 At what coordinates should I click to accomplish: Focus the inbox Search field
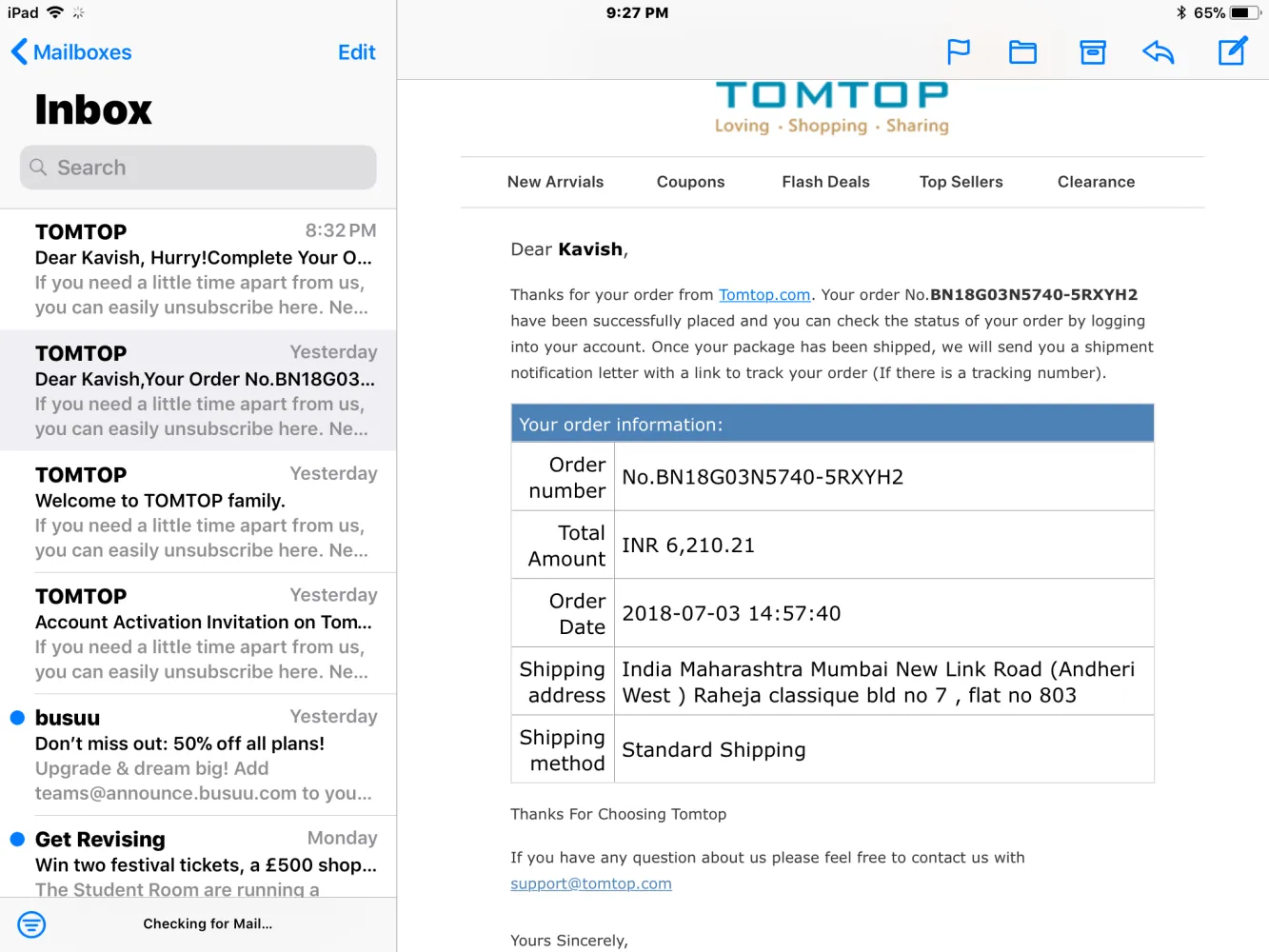(198, 168)
